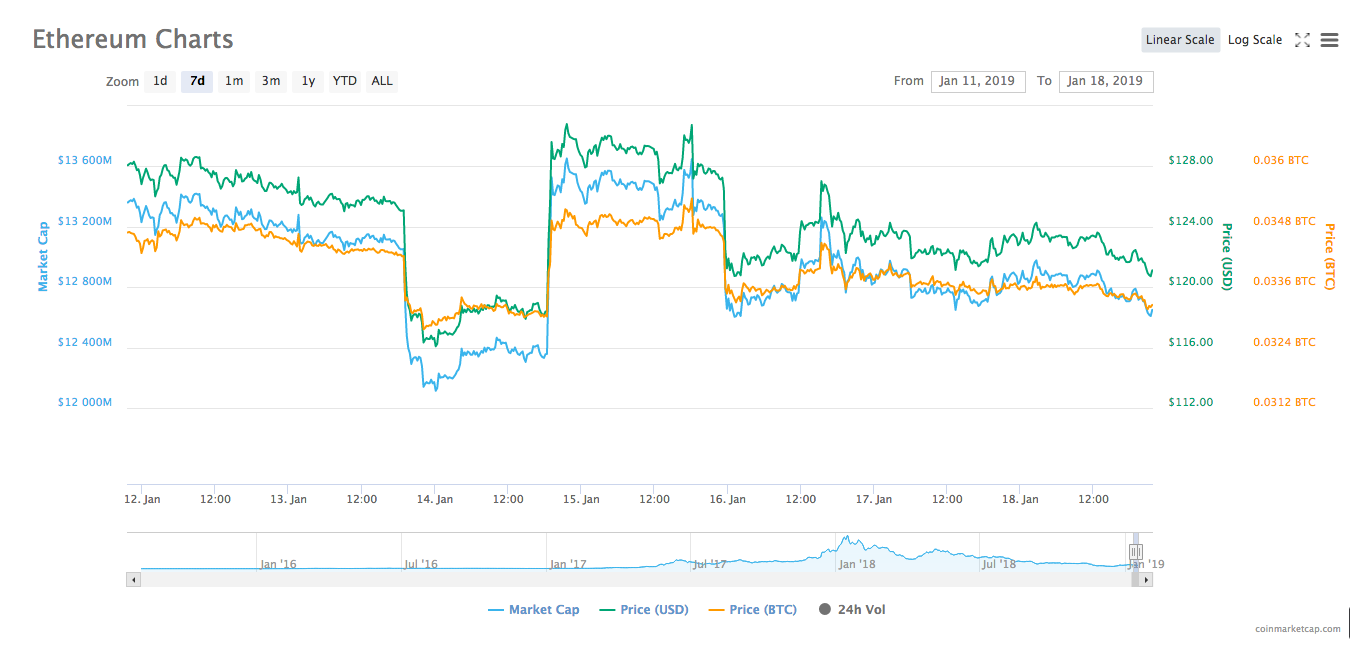Click the left arrow of the range navigator
Screen dimensions: 1350x645
(133, 578)
